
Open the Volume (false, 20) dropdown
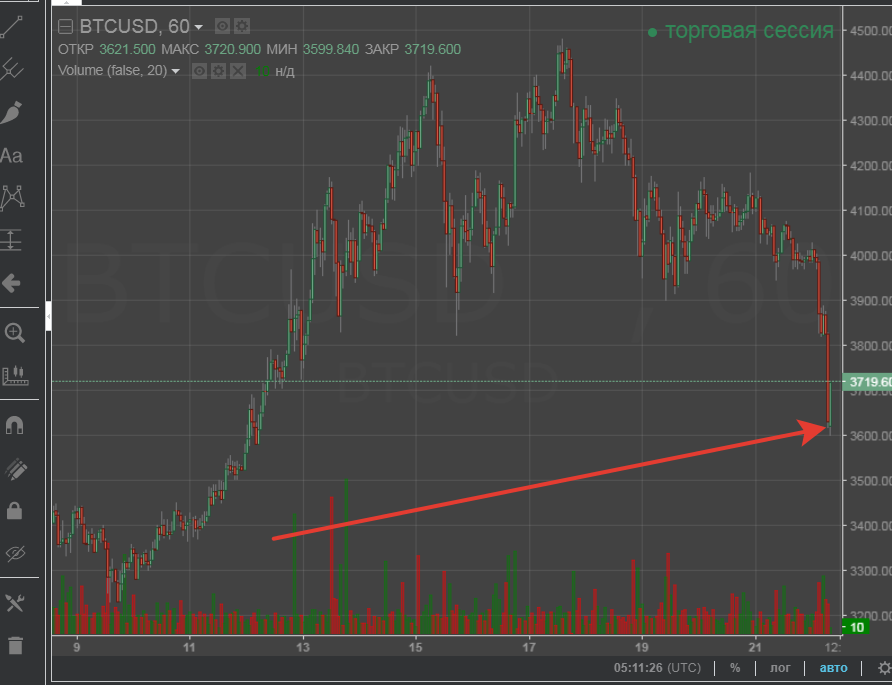(176, 71)
